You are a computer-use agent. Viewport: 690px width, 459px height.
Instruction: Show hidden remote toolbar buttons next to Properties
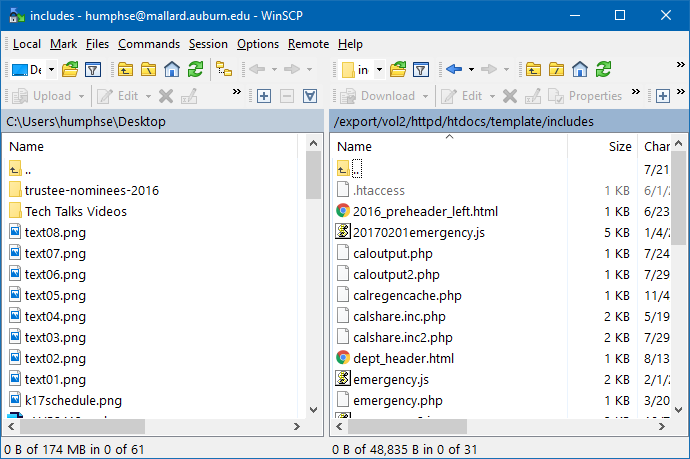pyautogui.click(x=635, y=92)
